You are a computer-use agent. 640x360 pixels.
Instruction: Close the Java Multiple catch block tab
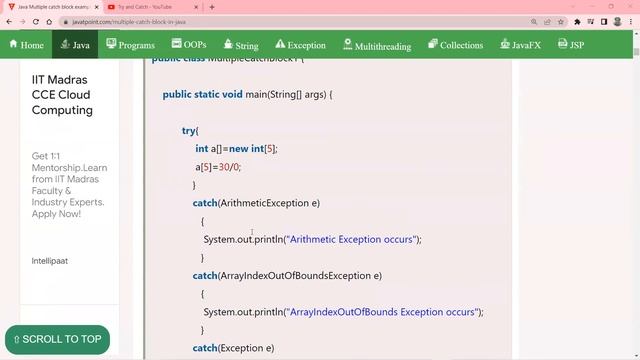pos(97,7)
